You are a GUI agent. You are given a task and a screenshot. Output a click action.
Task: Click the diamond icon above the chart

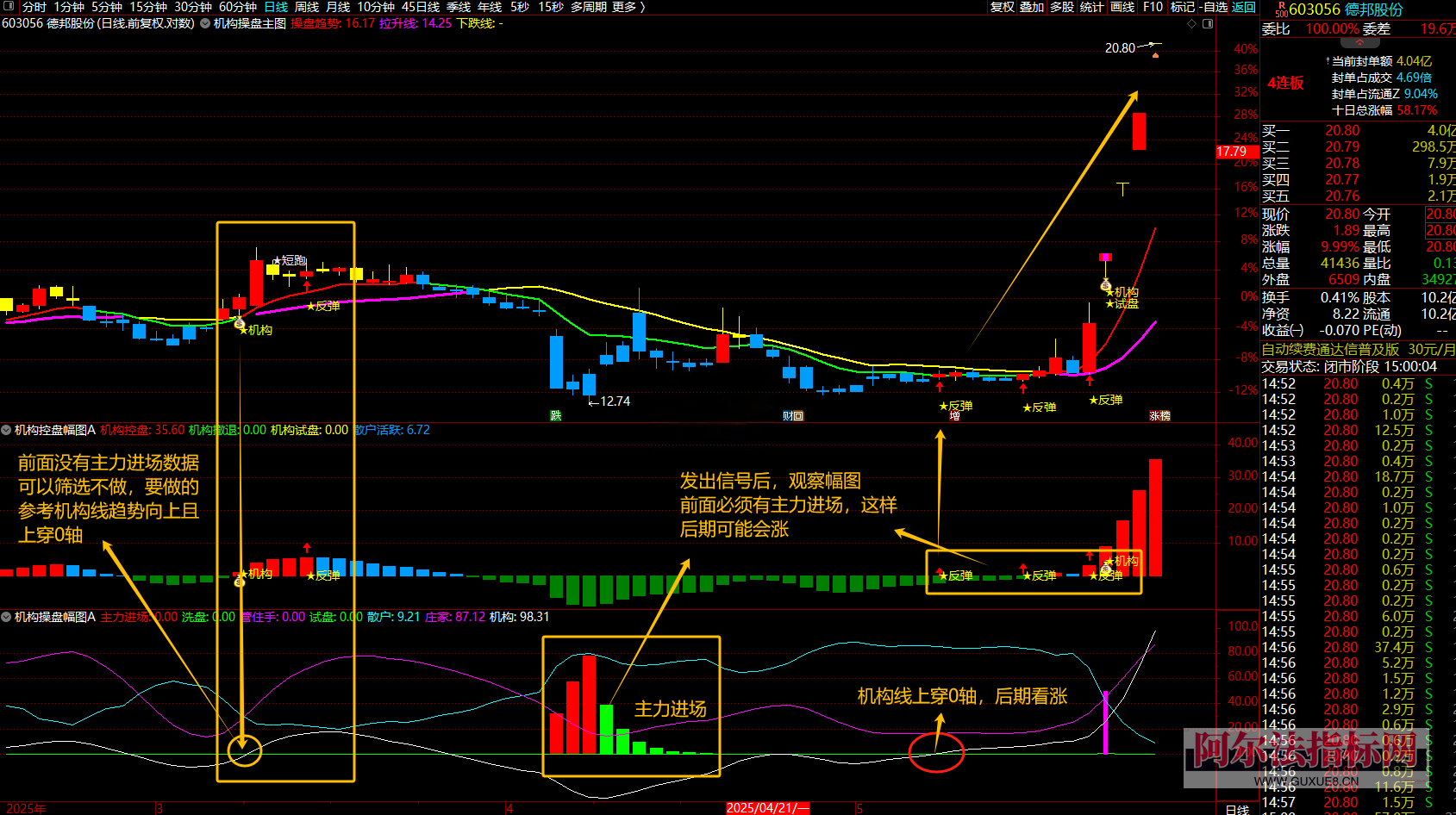(x=1192, y=23)
